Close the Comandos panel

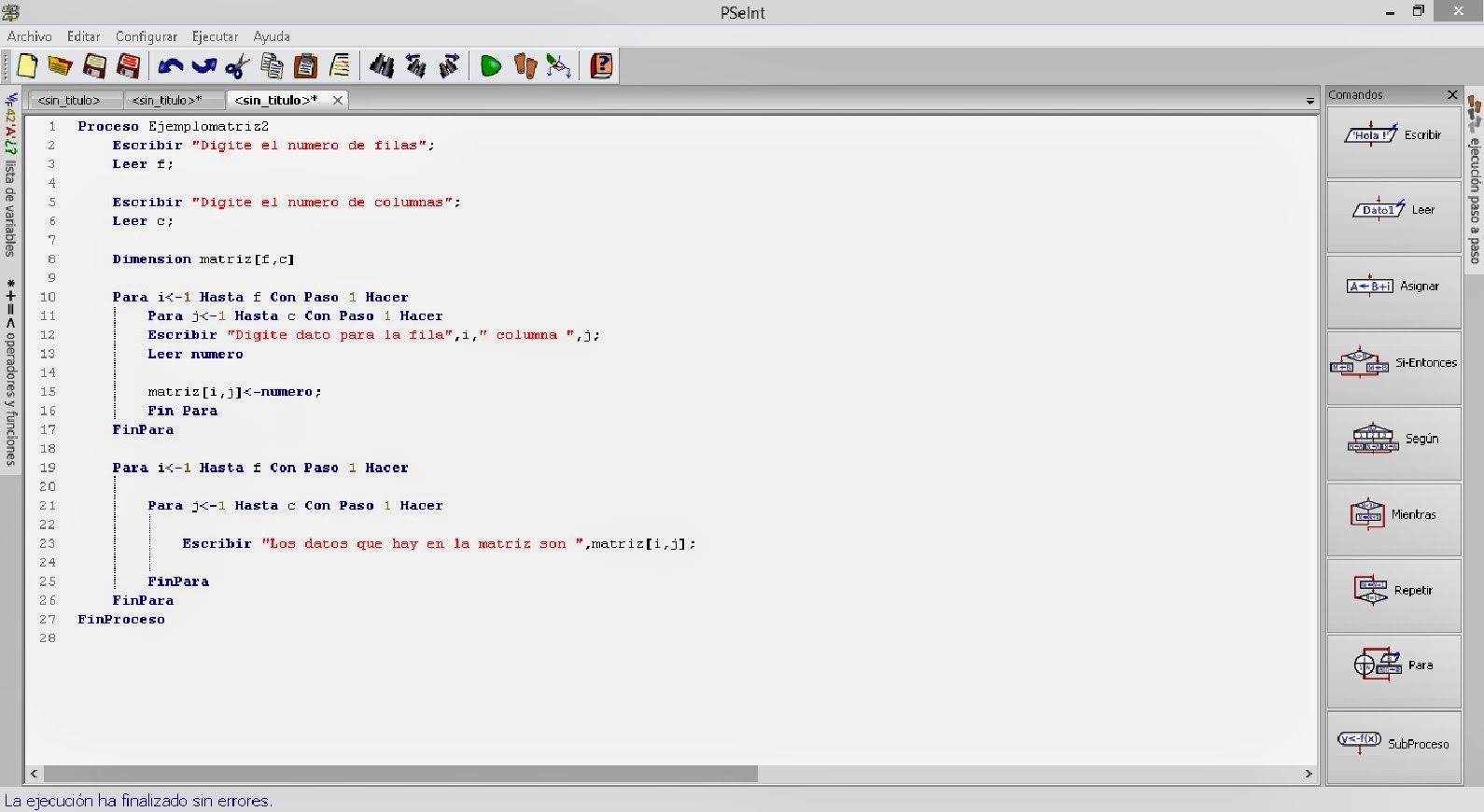coord(1452,94)
